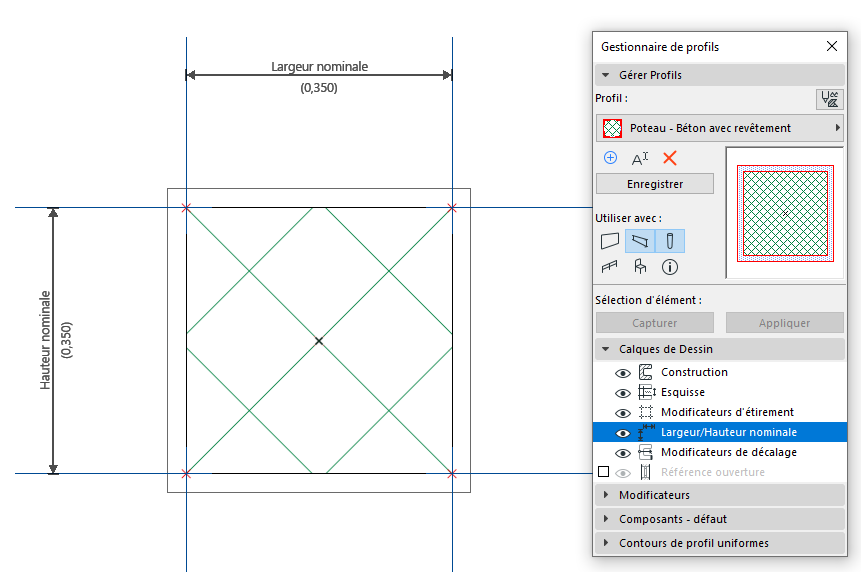
Task: Click the Modificateurs d'étirement layer icon
Action: (x=646, y=412)
